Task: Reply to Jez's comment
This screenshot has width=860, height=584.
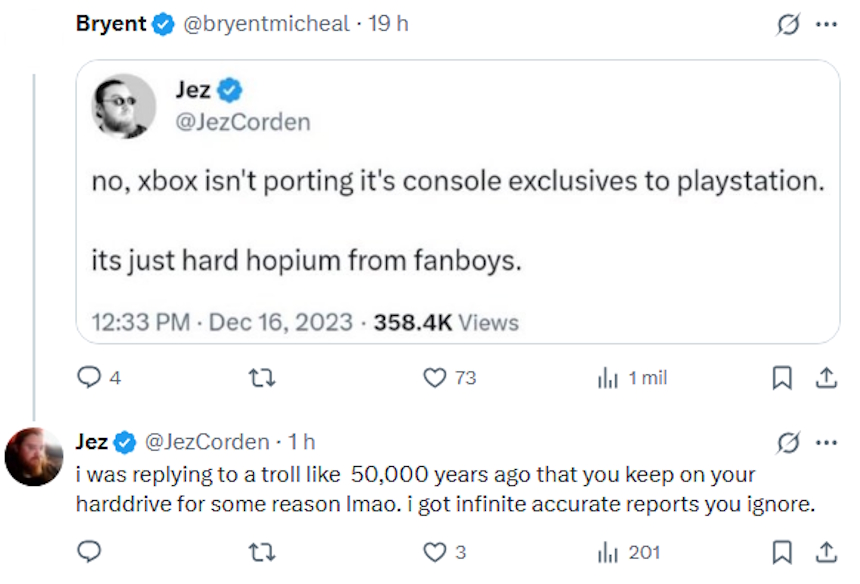Action: click(90, 551)
